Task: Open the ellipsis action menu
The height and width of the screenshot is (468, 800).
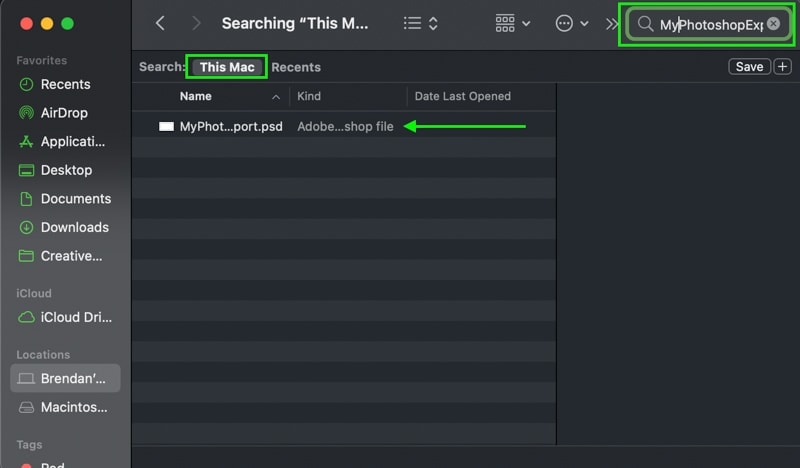Action: coord(571,23)
